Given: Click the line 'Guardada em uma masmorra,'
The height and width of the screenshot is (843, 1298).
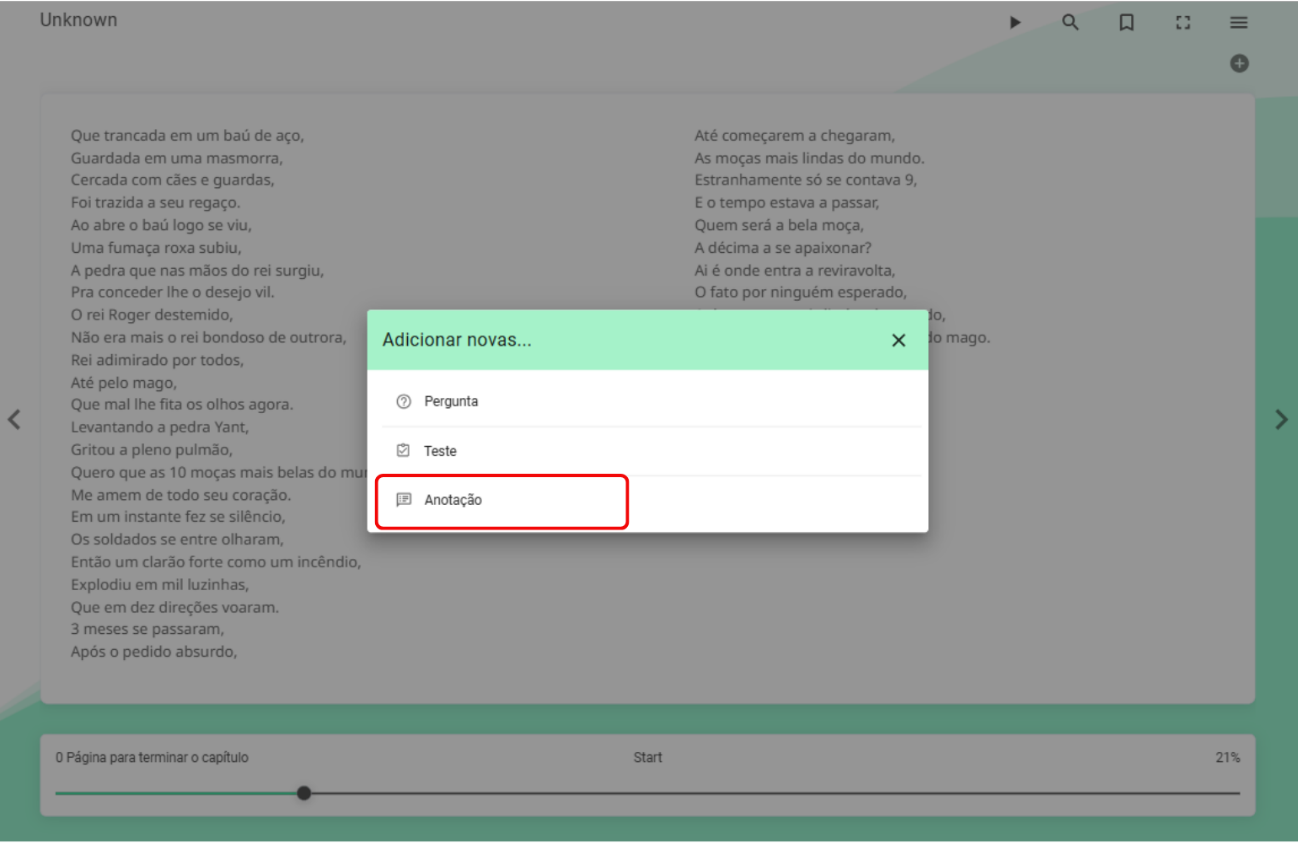Looking at the screenshot, I should point(177,158).
